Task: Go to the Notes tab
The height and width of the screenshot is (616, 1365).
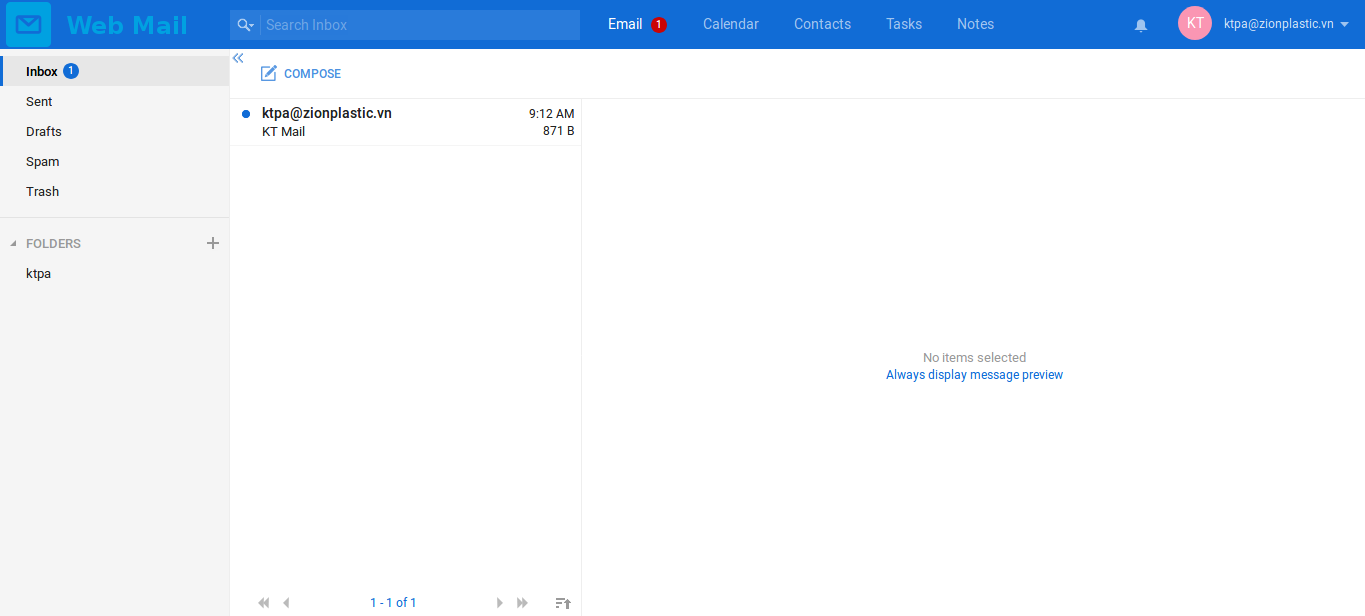Action: coord(975,24)
